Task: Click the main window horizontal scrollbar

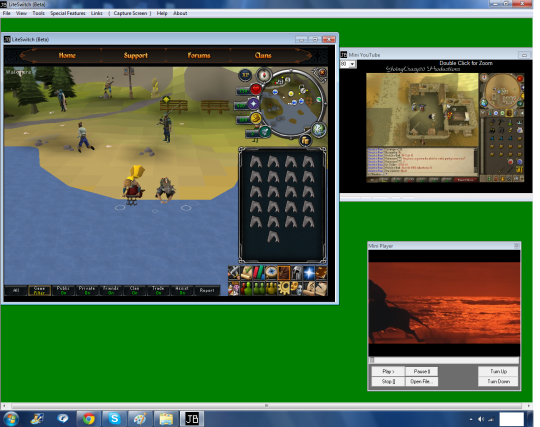Action: coord(266,405)
